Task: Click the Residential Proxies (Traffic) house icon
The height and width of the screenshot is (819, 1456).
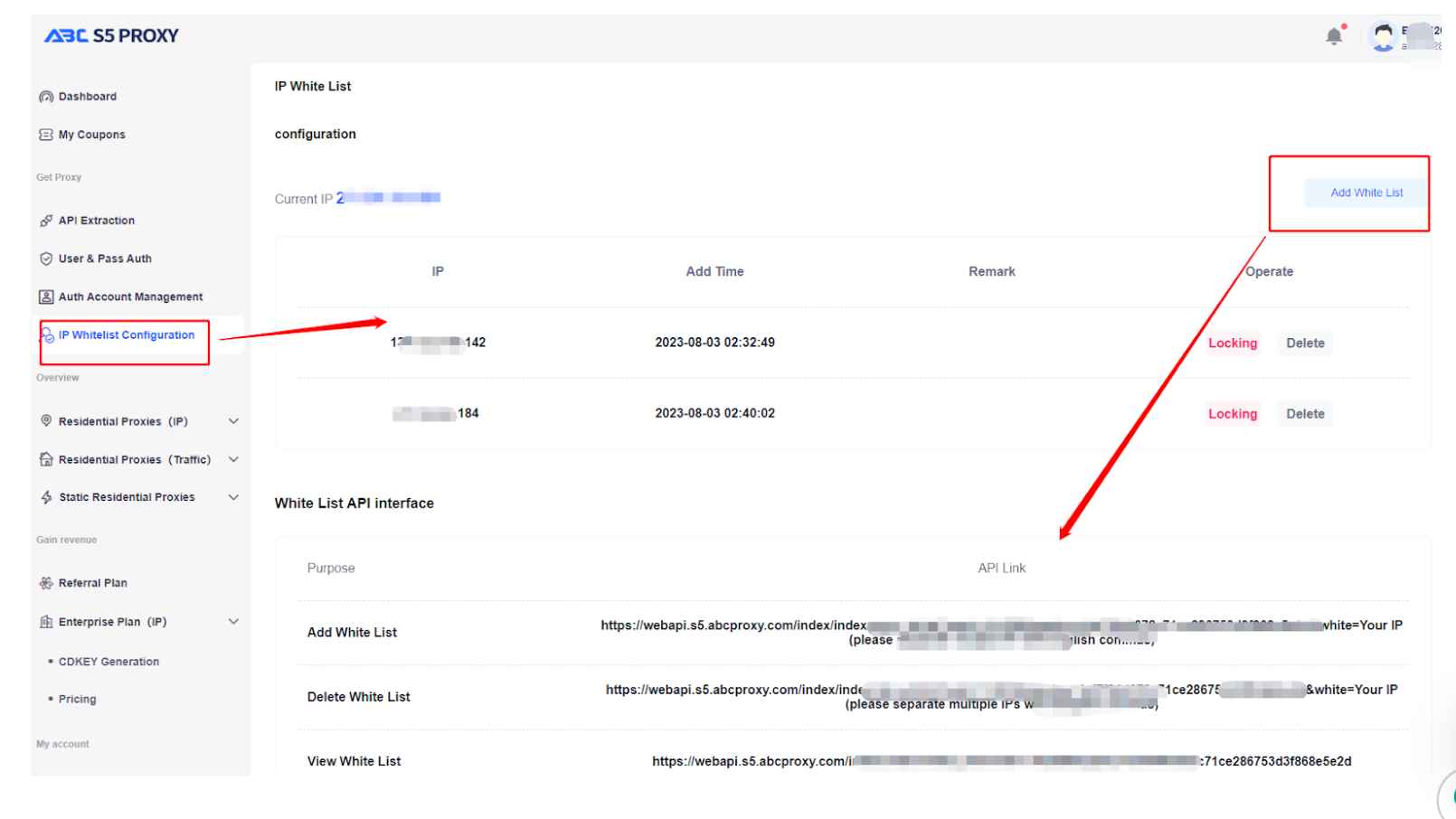Action: [x=46, y=459]
